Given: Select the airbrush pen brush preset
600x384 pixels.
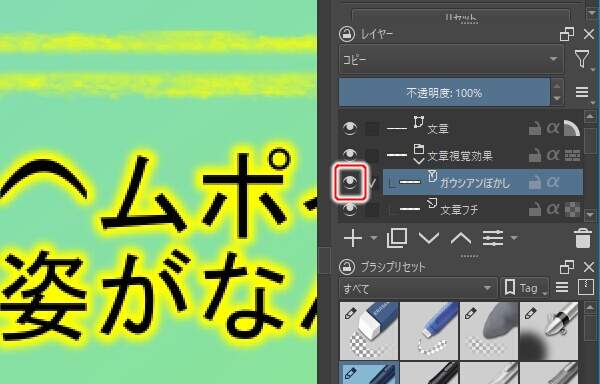Looking at the screenshot, I should pyautogui.click(x=549, y=331).
